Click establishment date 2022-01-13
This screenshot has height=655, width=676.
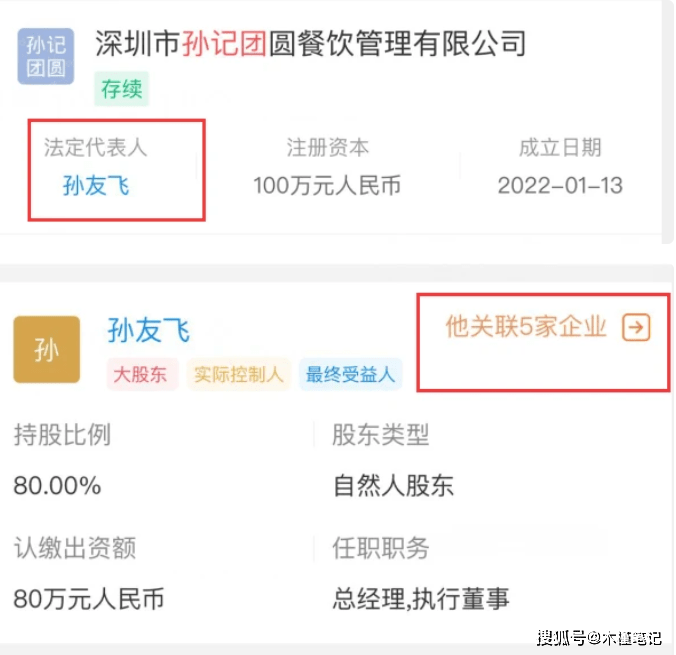tap(559, 185)
